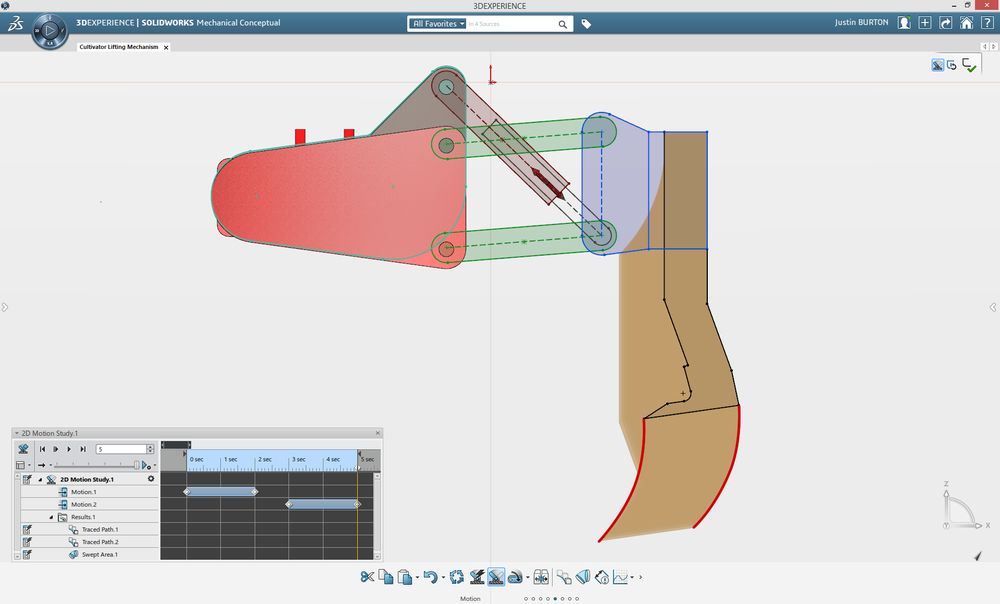Toggle activation icon for Traced Path.1
This screenshot has width=1000, height=604.
coord(27,529)
